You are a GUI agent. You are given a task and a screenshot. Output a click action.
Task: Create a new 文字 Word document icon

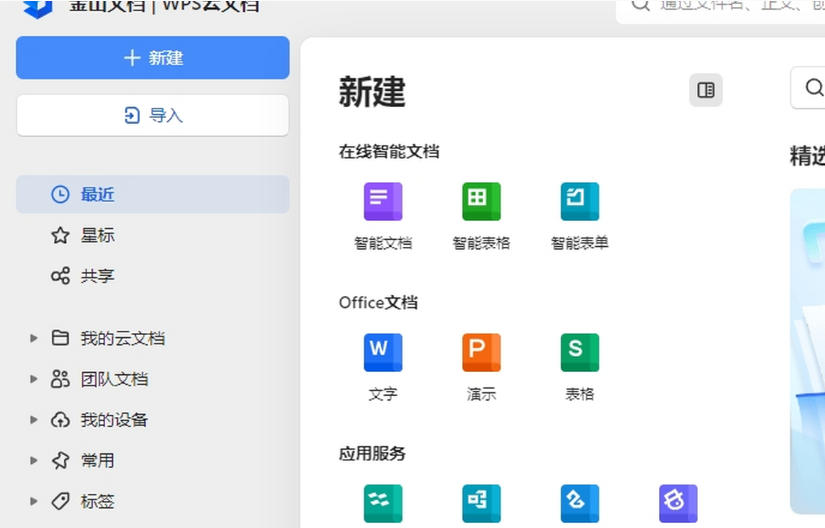(x=383, y=352)
